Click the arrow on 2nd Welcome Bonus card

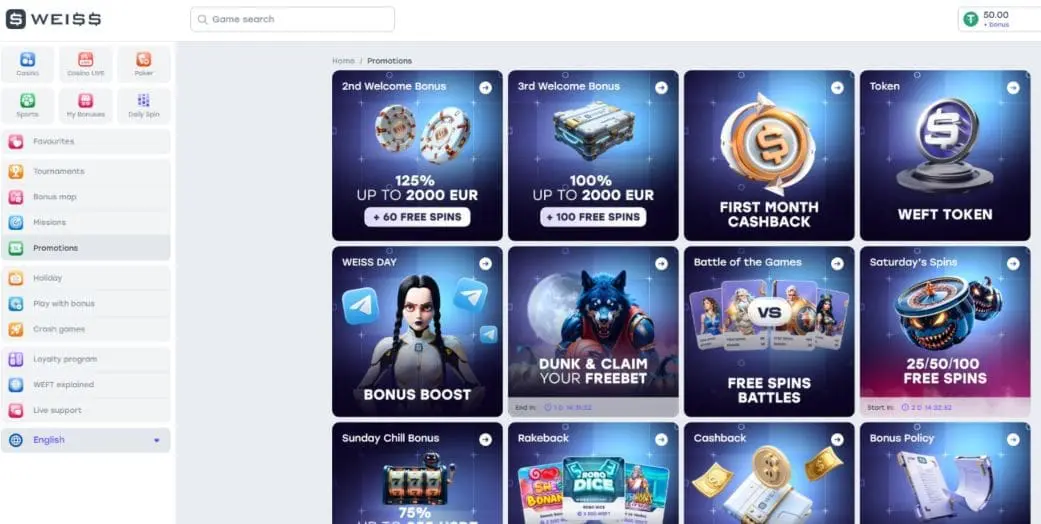485,88
